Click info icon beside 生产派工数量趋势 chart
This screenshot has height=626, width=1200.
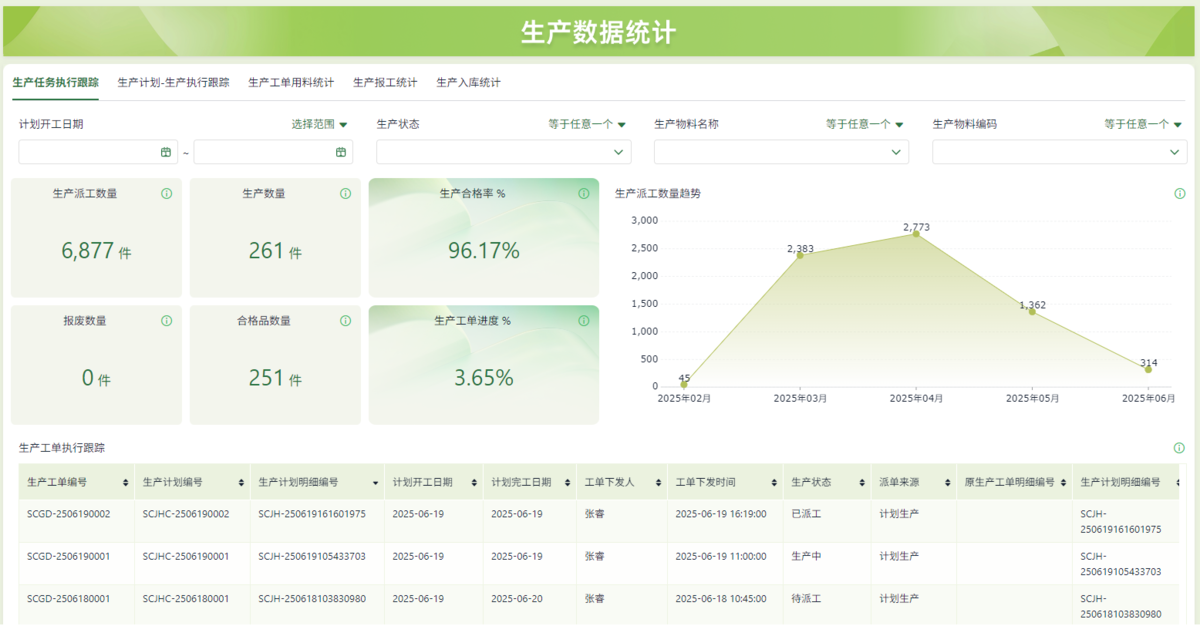click(x=1180, y=194)
